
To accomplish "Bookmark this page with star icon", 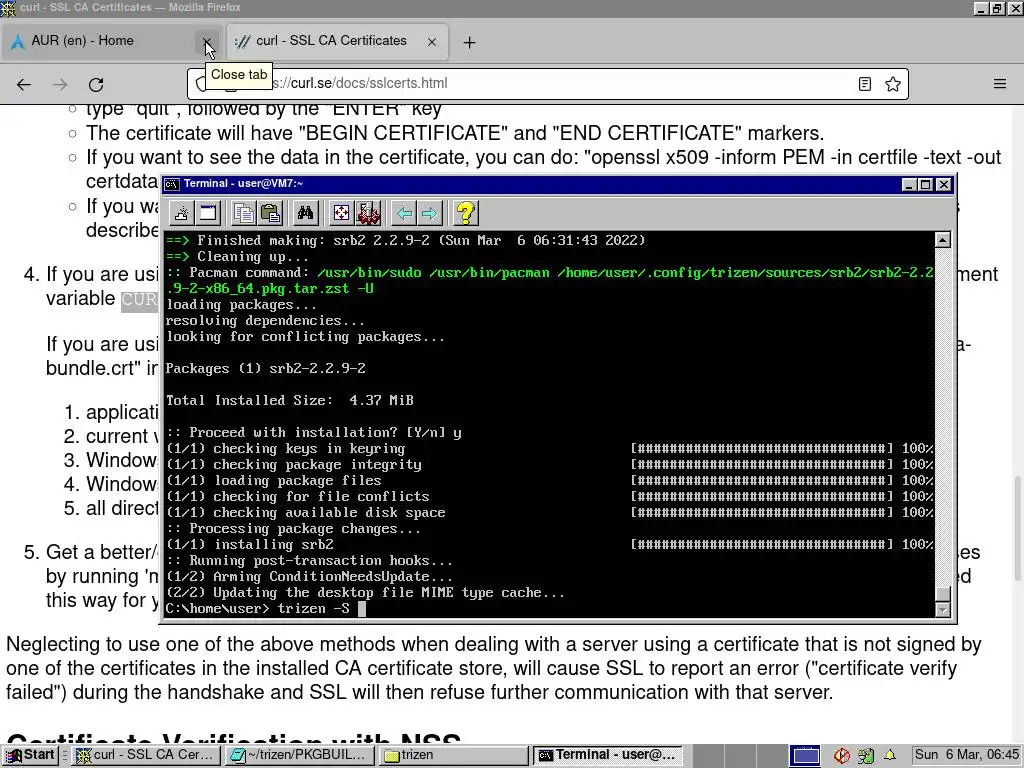I will pos(893,84).
